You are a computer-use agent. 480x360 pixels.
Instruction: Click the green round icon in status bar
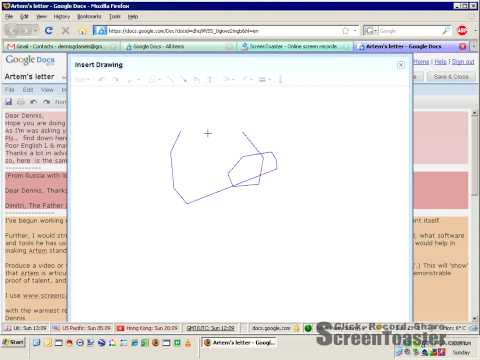pyautogui.click(x=308, y=328)
